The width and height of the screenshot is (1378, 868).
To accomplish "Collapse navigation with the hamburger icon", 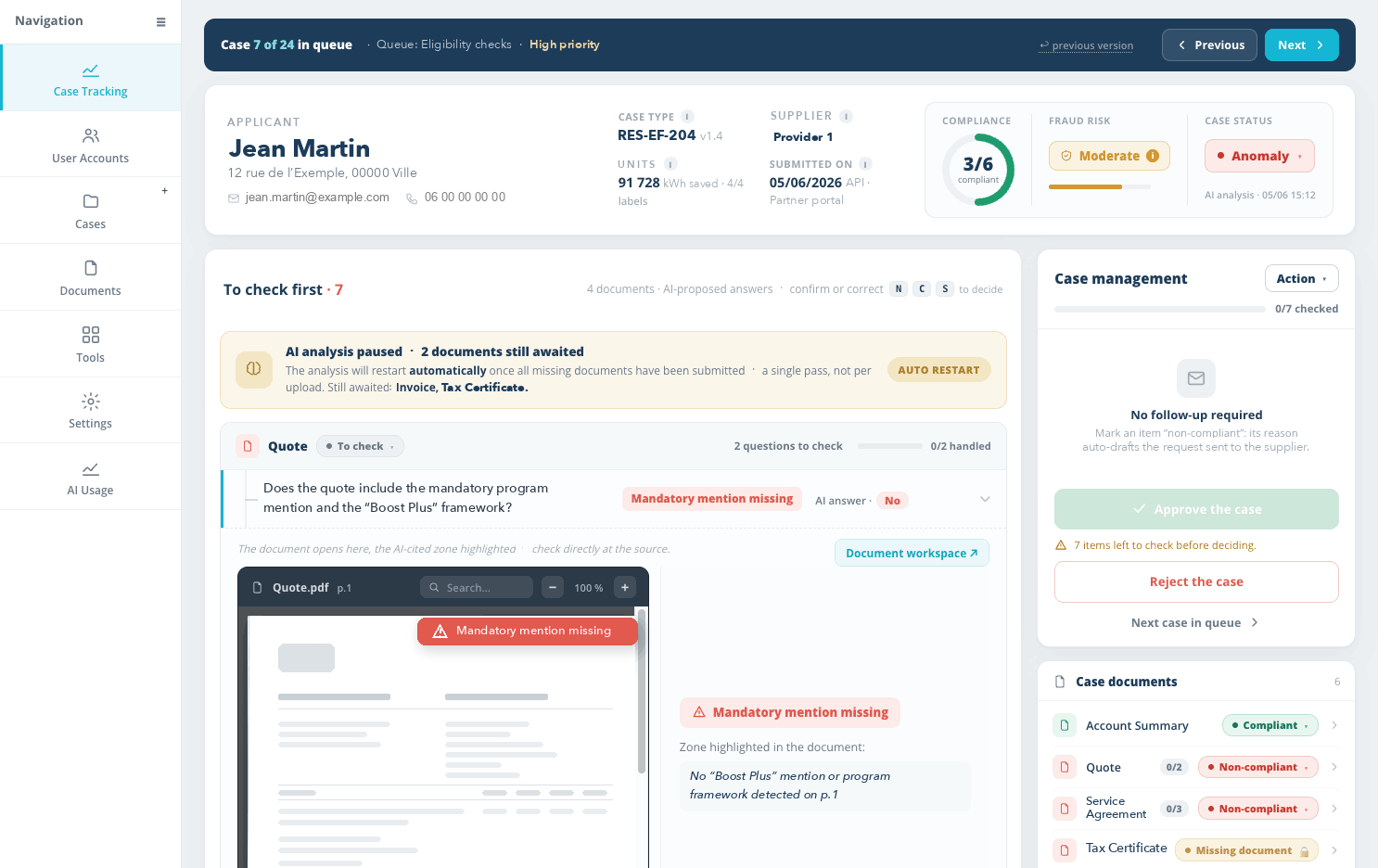I will point(161,22).
